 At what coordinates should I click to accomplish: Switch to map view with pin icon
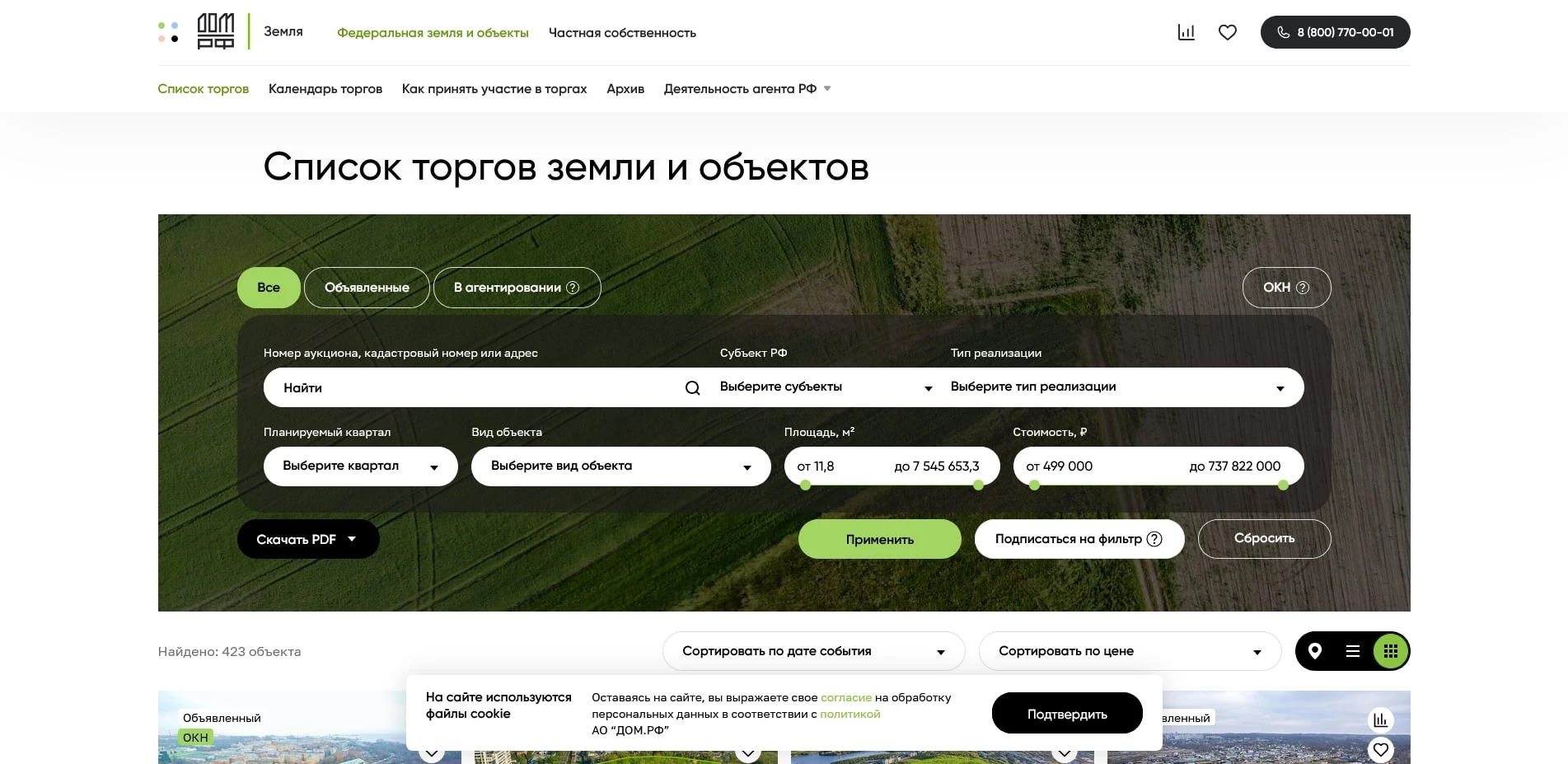(1314, 651)
